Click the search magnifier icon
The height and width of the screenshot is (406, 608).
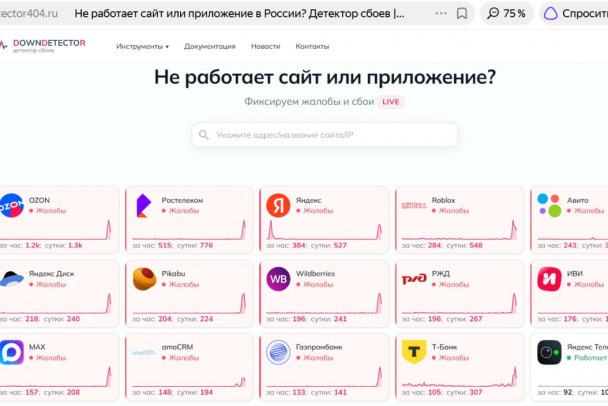tap(204, 135)
